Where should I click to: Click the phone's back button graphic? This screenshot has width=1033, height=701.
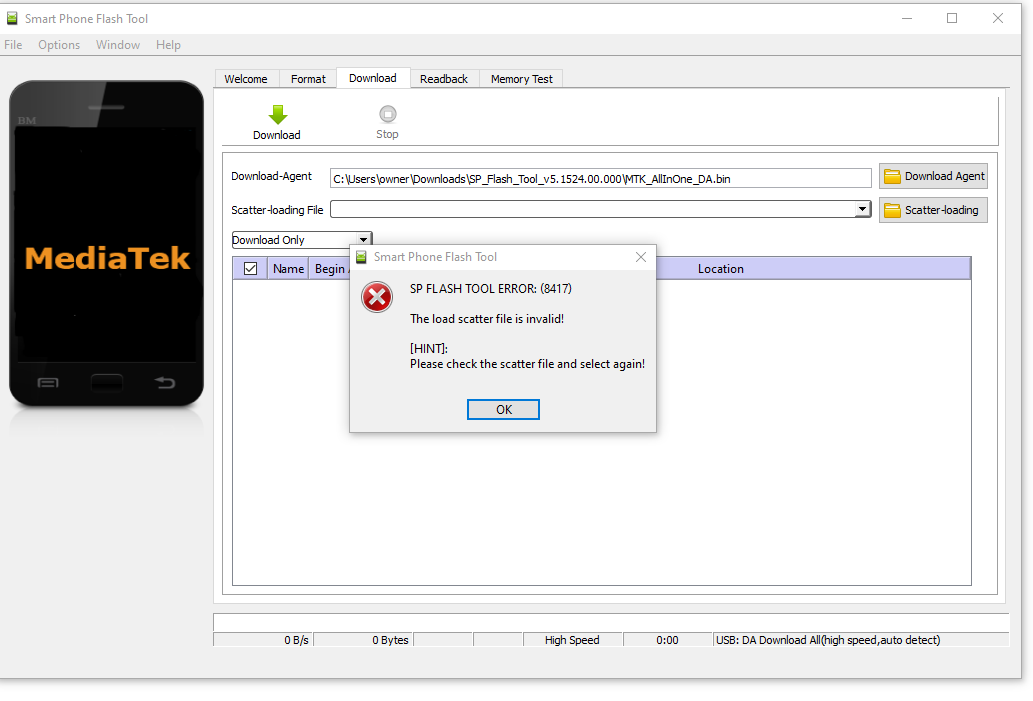tap(165, 382)
